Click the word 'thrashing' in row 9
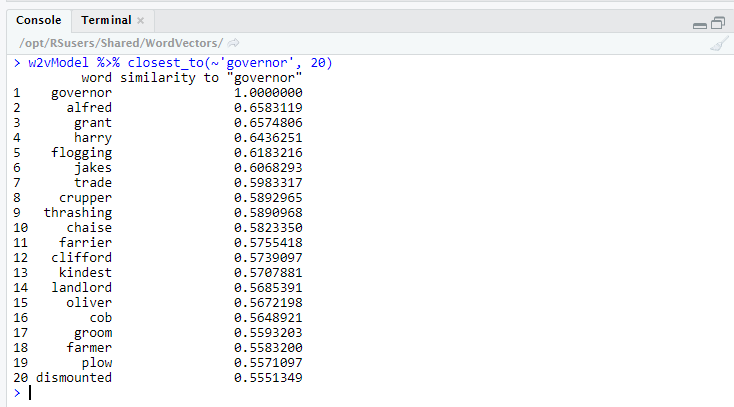 click(x=78, y=213)
